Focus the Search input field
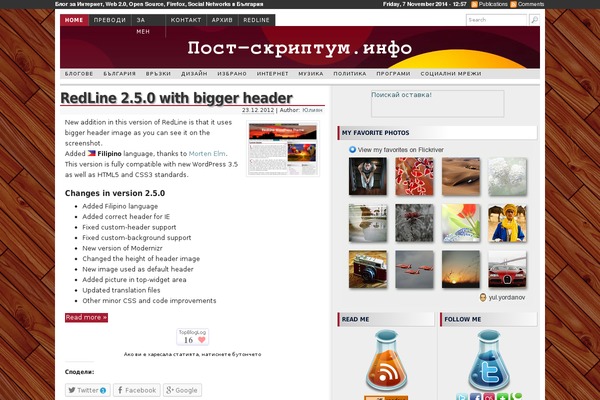Image resolution: width=600 pixels, height=400 pixels. pyautogui.click(x=496, y=20)
